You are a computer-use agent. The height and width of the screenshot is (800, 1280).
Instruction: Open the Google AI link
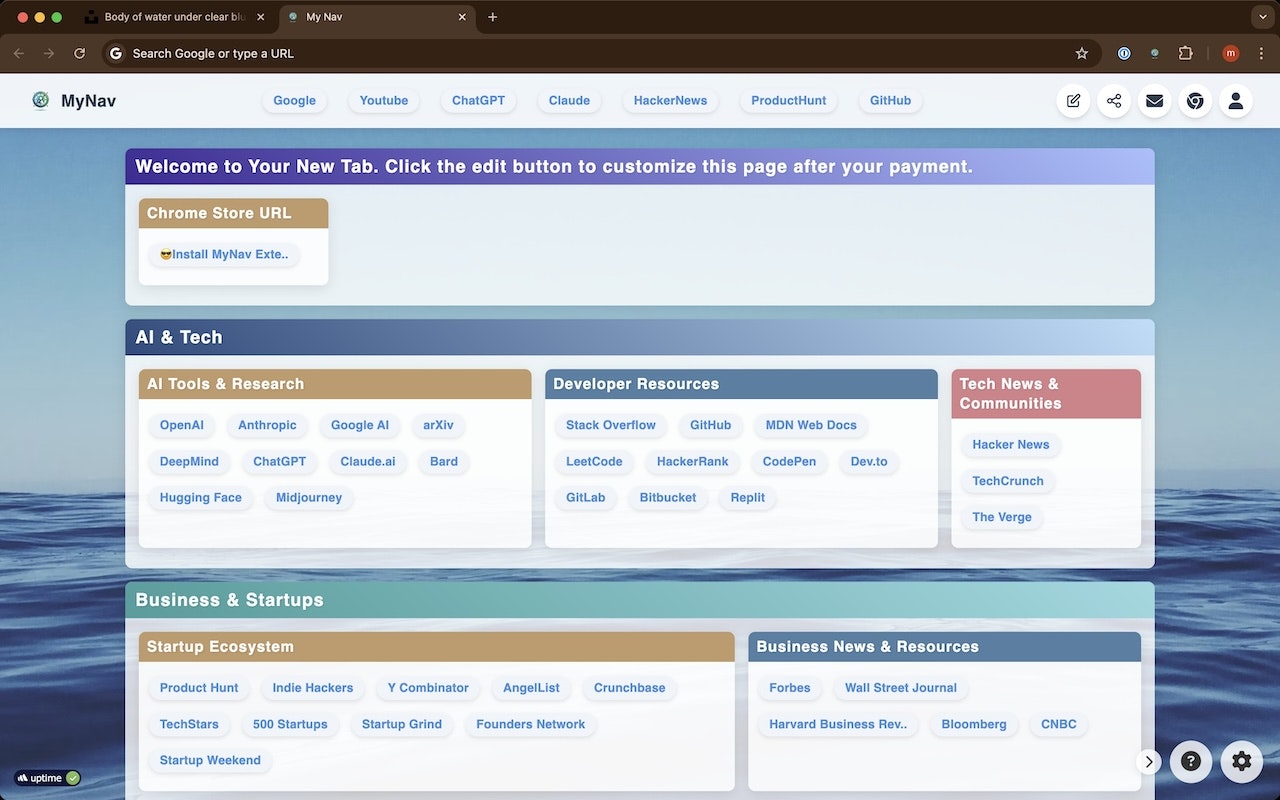click(360, 426)
